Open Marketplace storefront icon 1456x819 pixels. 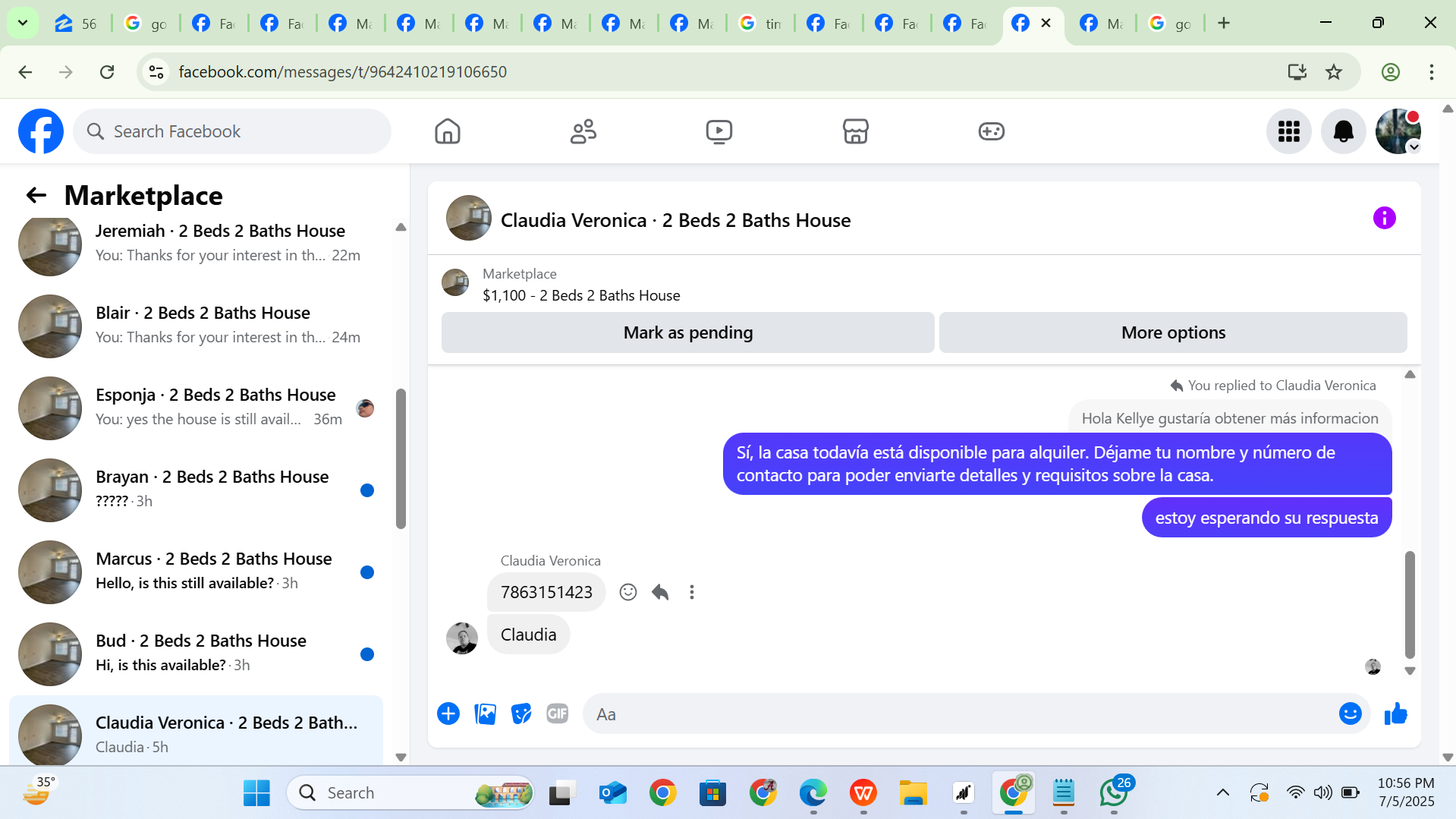point(855,131)
